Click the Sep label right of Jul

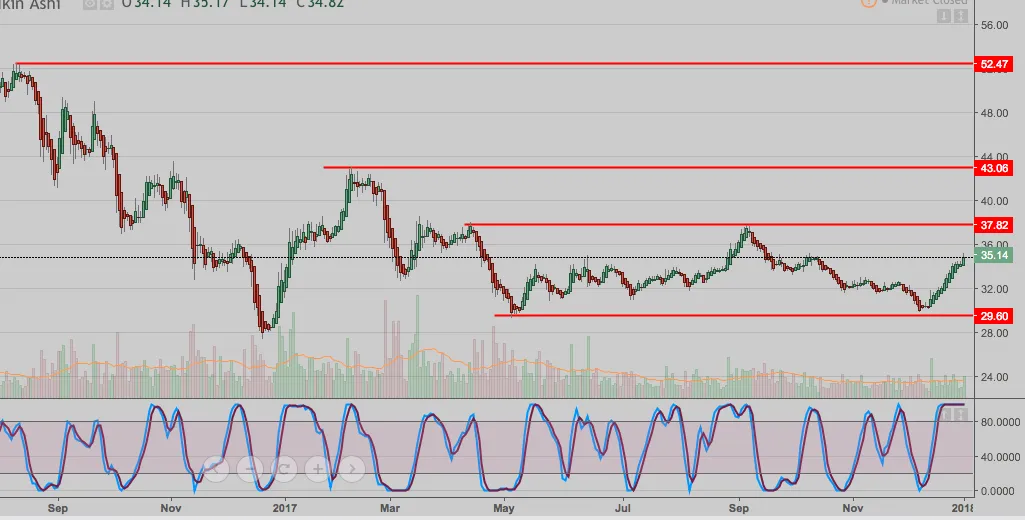pos(739,508)
